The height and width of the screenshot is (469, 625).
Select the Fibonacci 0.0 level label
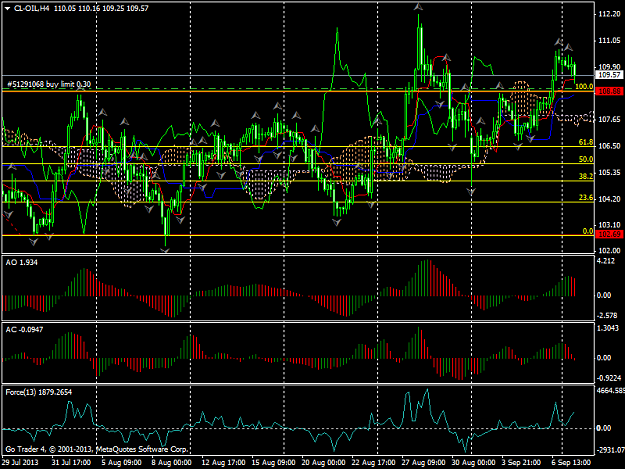click(x=588, y=231)
